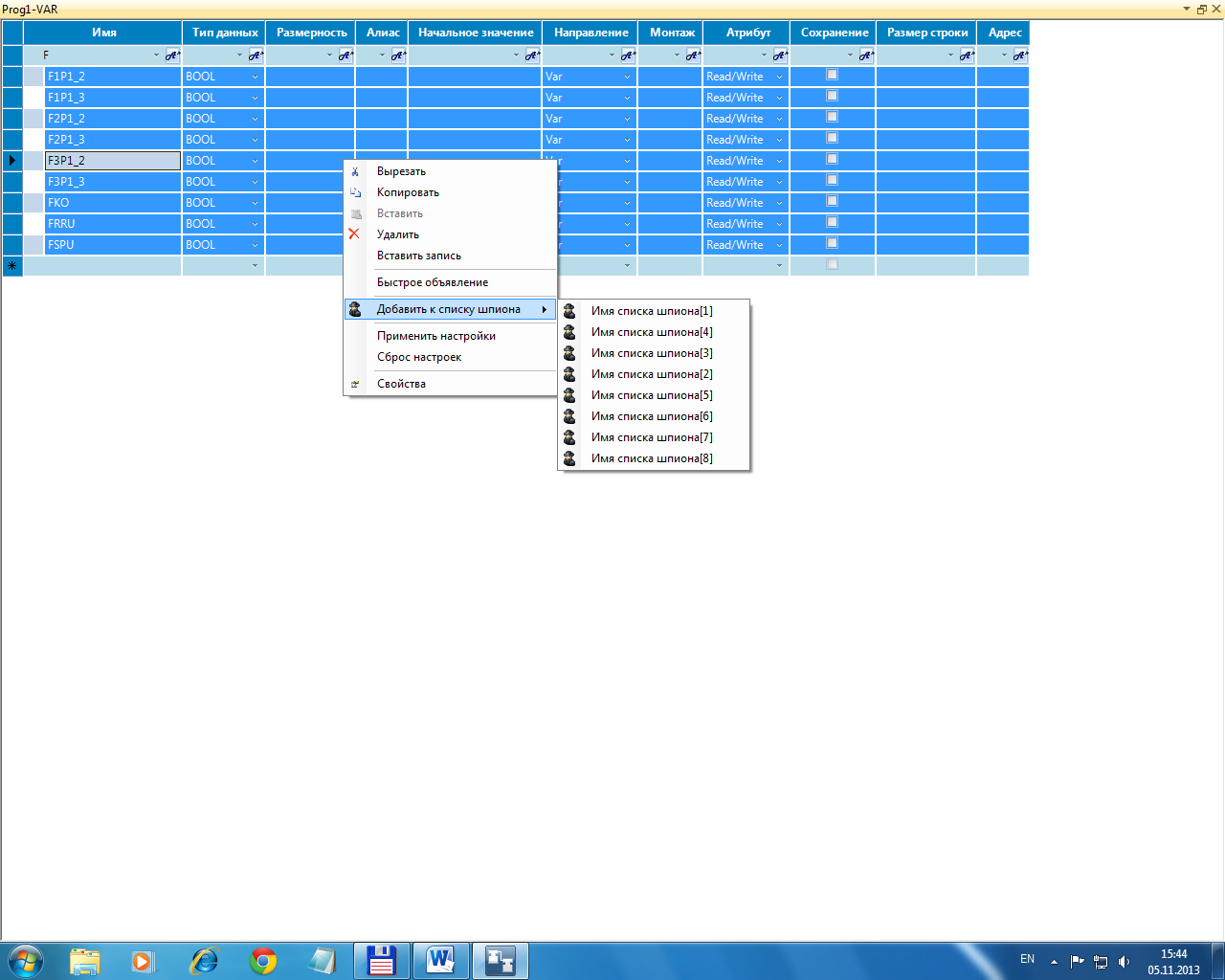Toggle Сохранение checkbox for F3P1_3
Viewport: 1225px width, 980px height.
[x=832, y=180]
